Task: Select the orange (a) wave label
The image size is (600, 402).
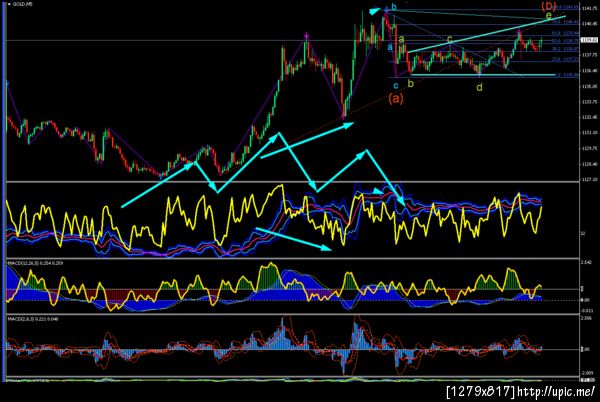Action: (x=396, y=99)
